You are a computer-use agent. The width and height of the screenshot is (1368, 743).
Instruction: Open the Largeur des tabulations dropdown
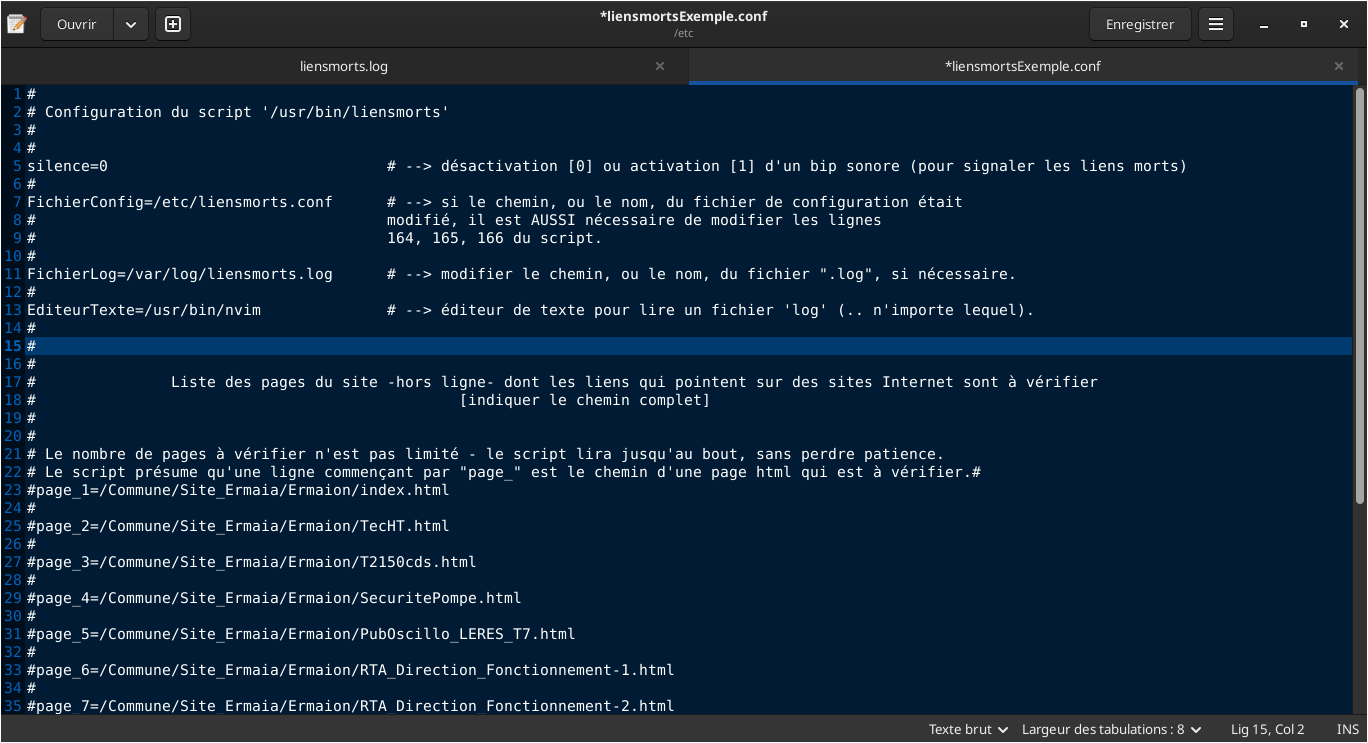[1111, 729]
